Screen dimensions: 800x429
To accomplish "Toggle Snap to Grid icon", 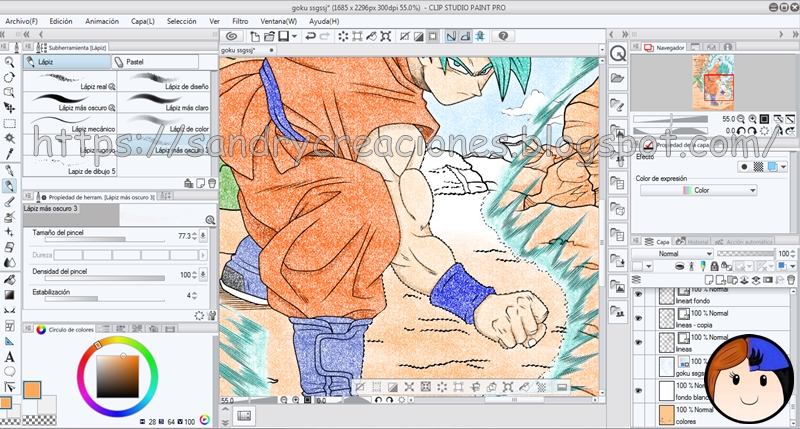I will (x=480, y=36).
